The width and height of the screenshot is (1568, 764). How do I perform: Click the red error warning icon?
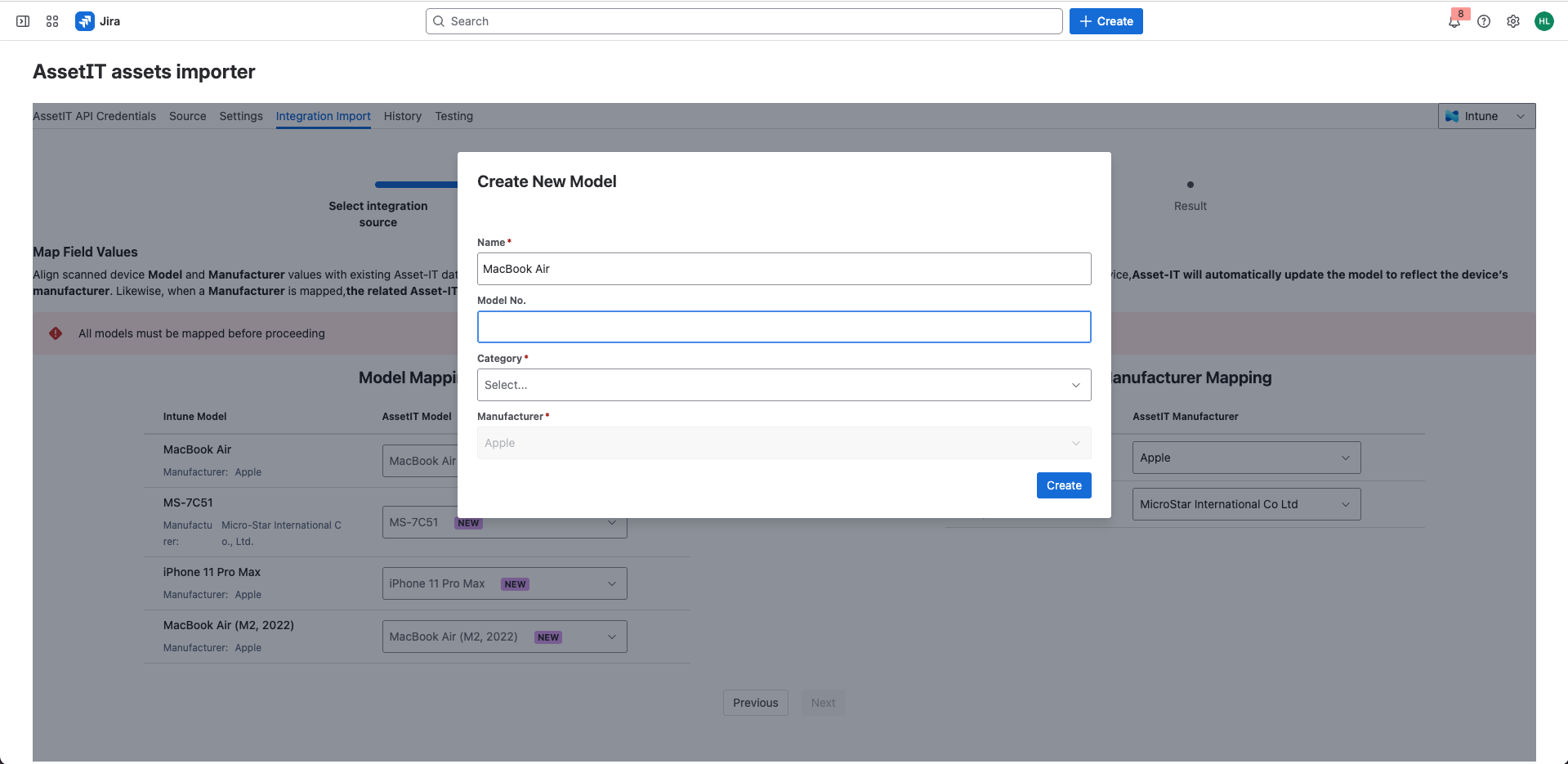56,333
